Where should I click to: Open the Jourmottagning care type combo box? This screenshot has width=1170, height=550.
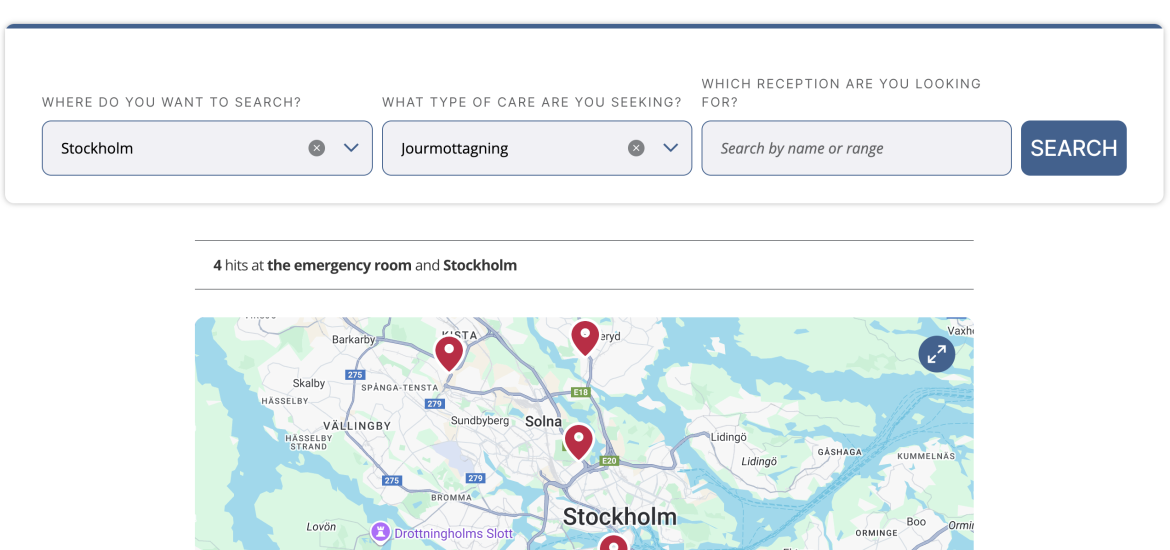[536, 149]
